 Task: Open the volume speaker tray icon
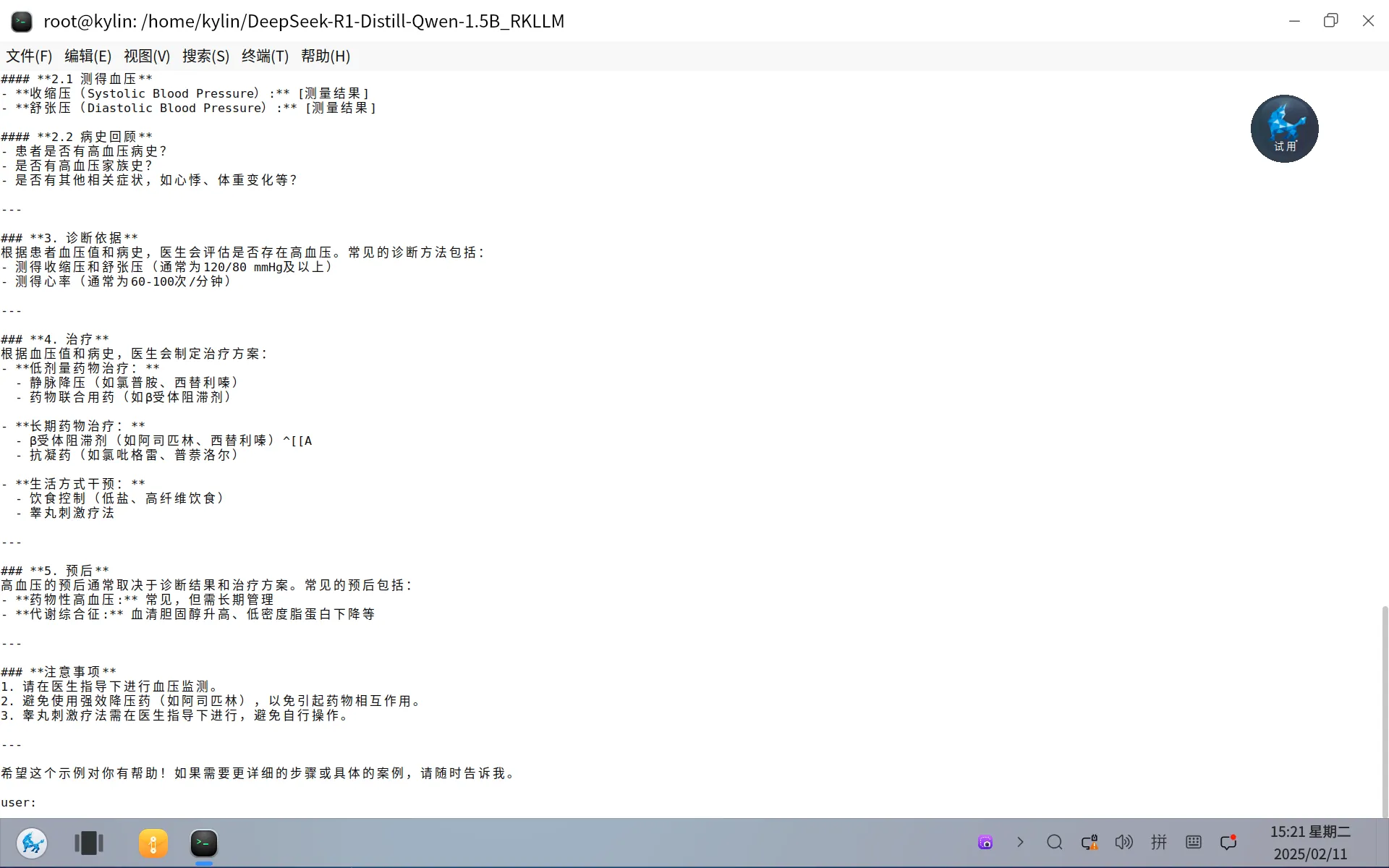[1124, 842]
